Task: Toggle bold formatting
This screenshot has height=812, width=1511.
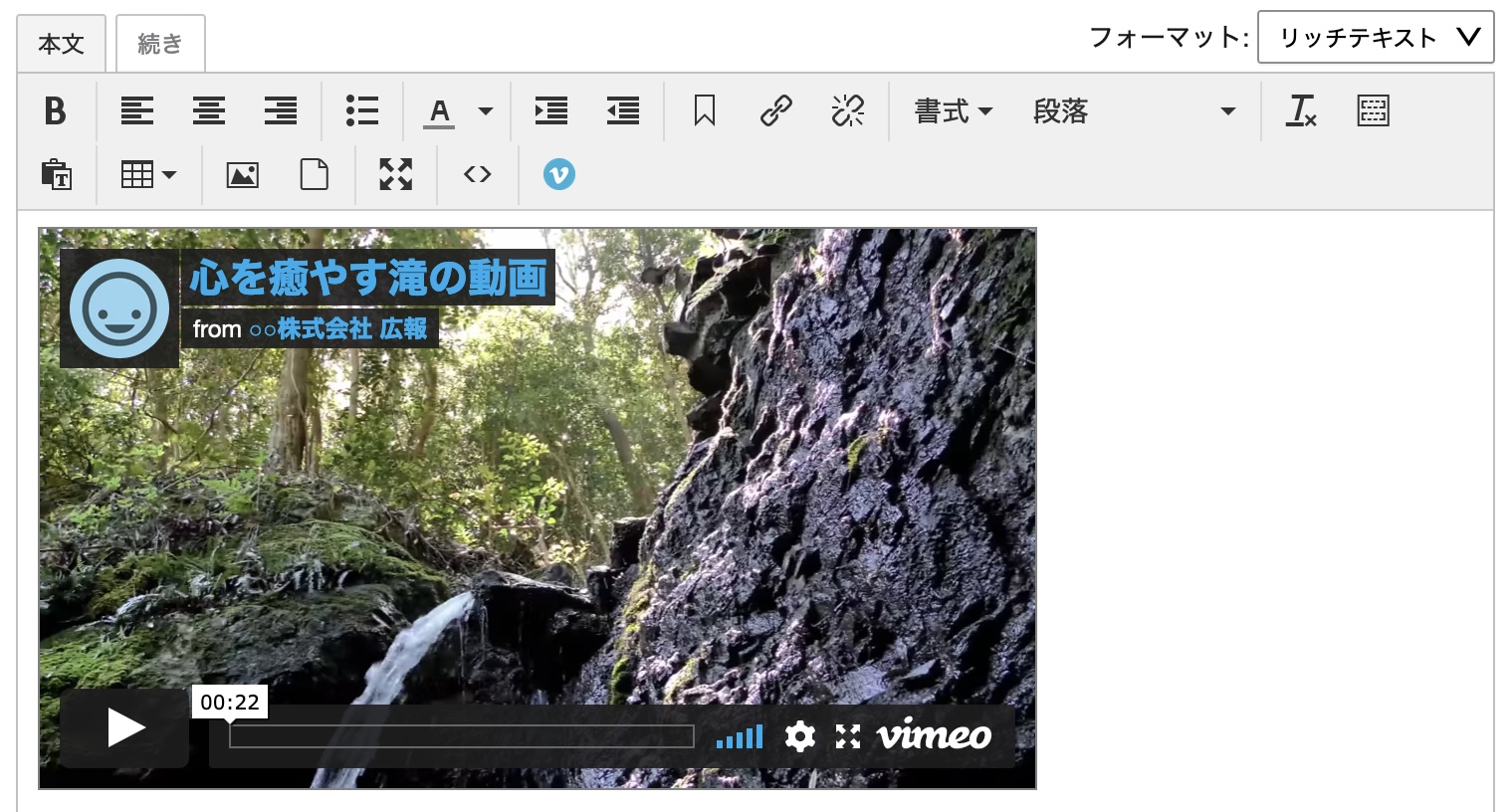Action: tap(56, 110)
